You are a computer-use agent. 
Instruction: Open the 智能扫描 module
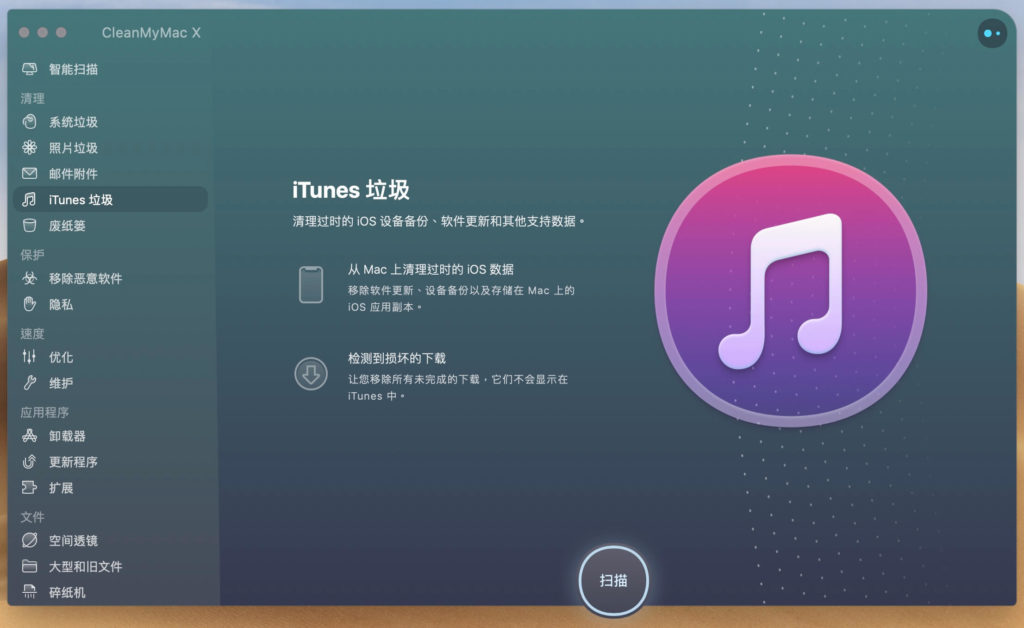[x=73, y=69]
